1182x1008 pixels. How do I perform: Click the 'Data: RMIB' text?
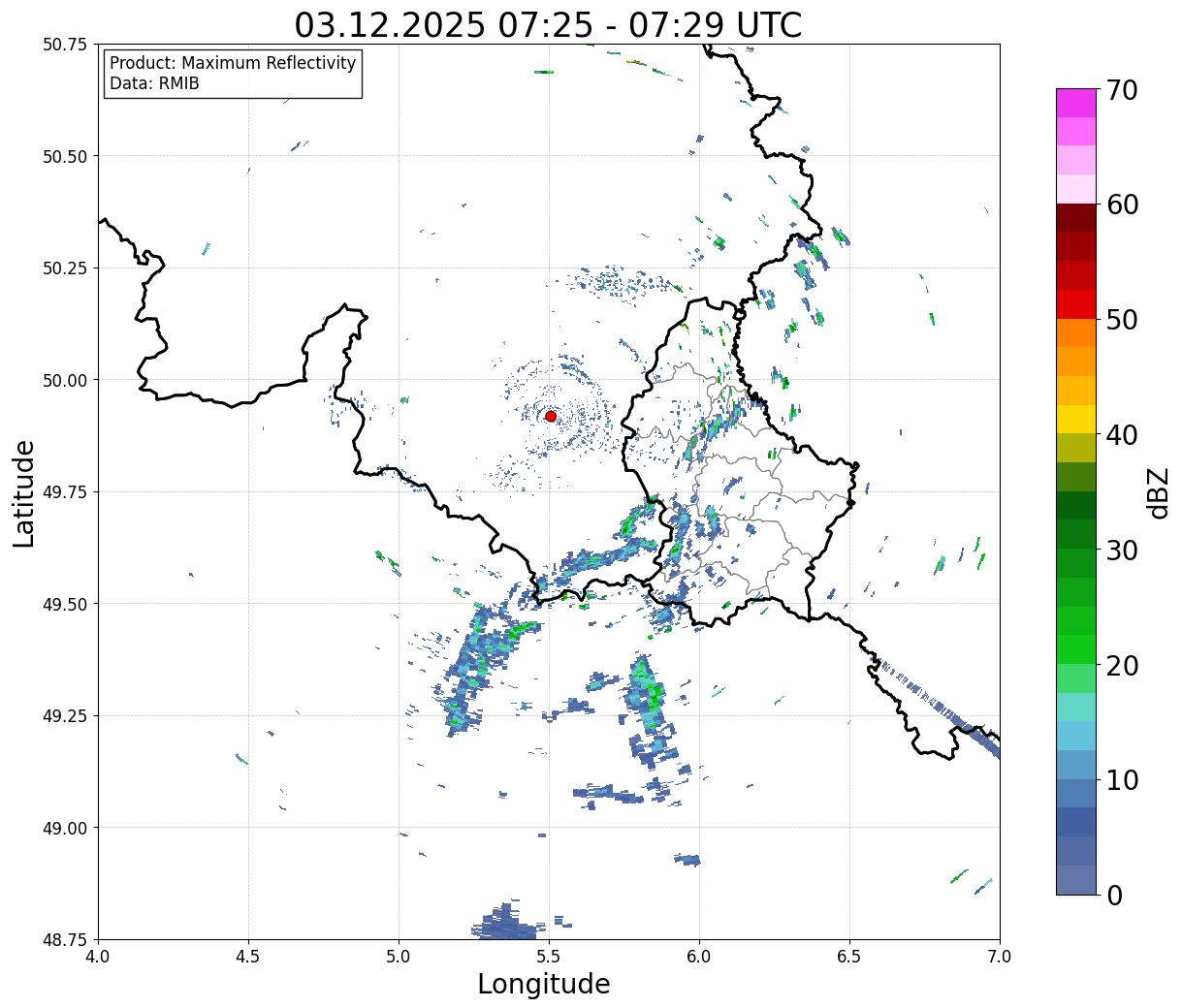tap(154, 83)
